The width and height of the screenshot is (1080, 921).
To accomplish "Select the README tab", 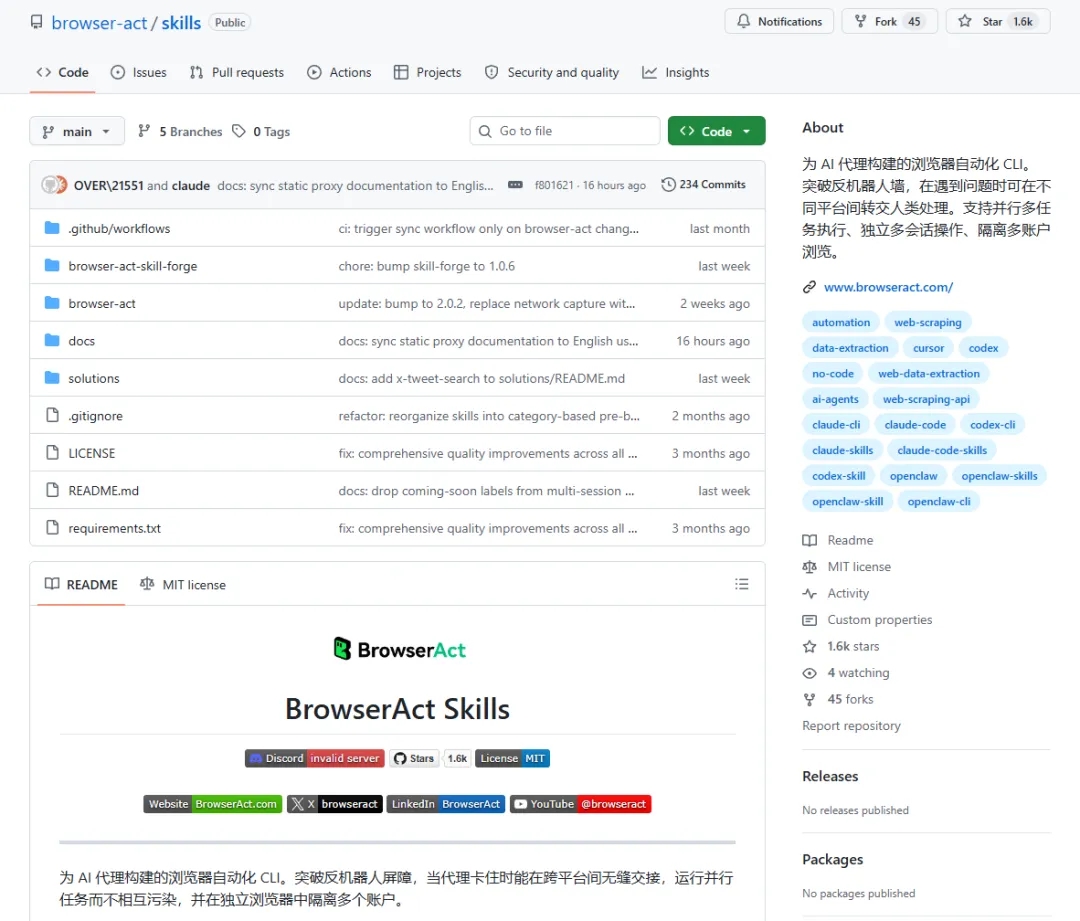I will pyautogui.click(x=81, y=585).
